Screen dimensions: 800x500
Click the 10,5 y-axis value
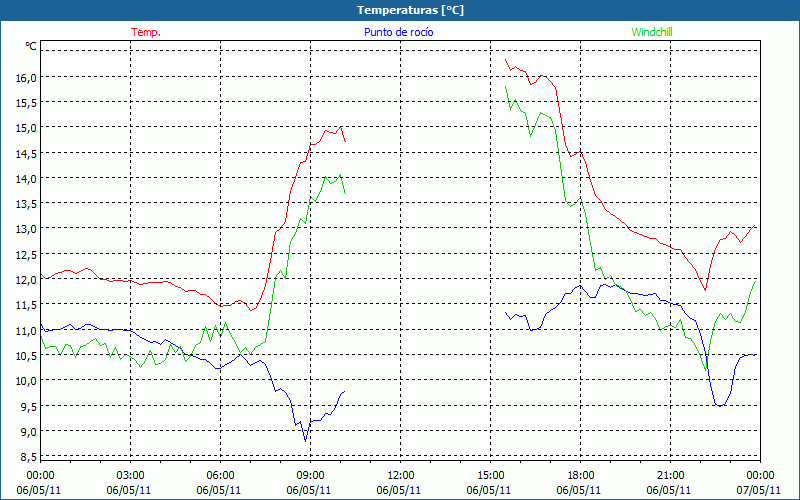[x=27, y=355]
